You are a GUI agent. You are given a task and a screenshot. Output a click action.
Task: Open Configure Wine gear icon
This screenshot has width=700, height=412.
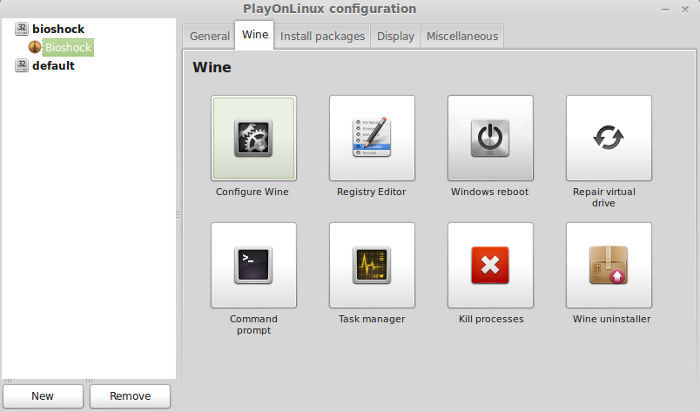254,138
